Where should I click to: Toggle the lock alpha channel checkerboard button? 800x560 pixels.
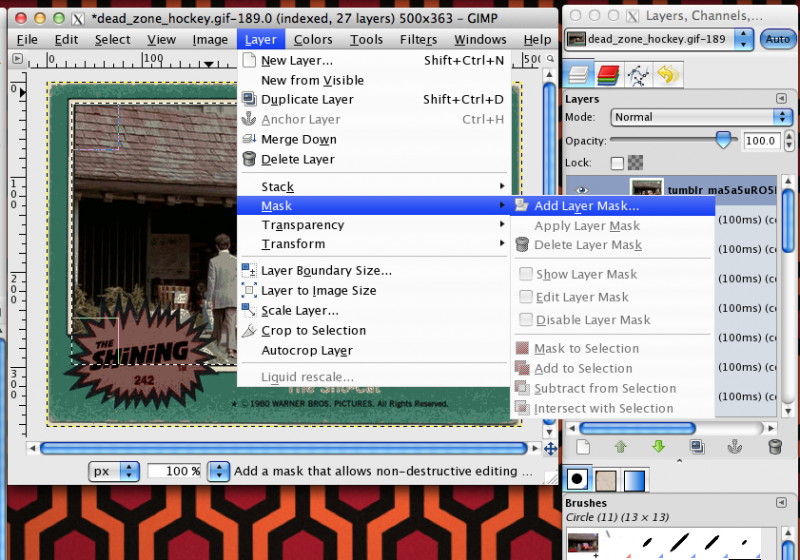coord(635,163)
